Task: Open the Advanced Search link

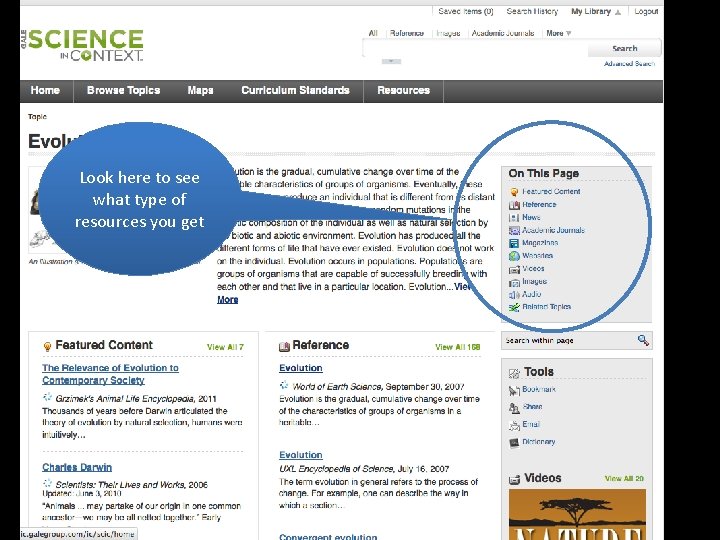Action: [x=629, y=64]
